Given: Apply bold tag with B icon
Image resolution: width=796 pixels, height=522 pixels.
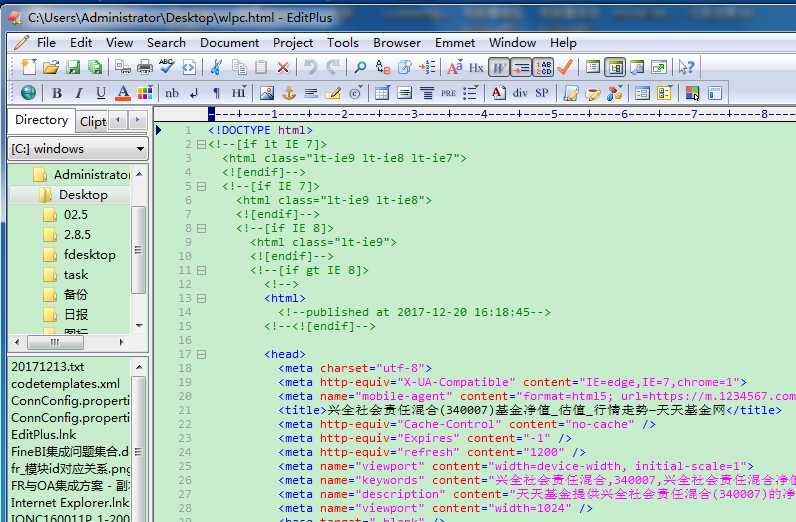Looking at the screenshot, I should tap(57, 93).
